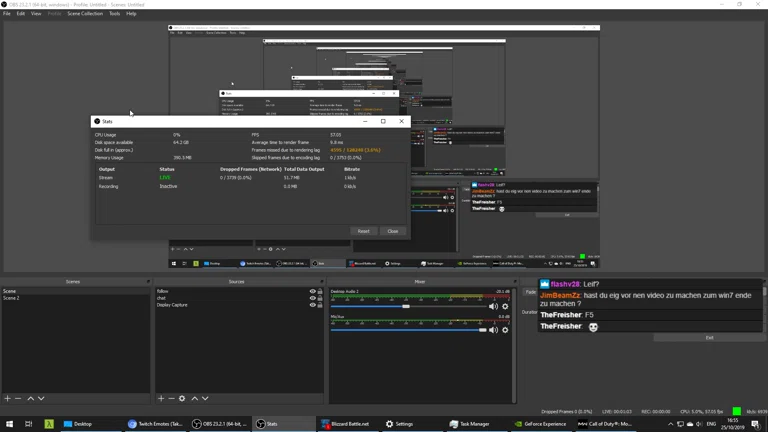
Task: Mute Desktop Audio 2 speaker icon
Action: pos(493,306)
